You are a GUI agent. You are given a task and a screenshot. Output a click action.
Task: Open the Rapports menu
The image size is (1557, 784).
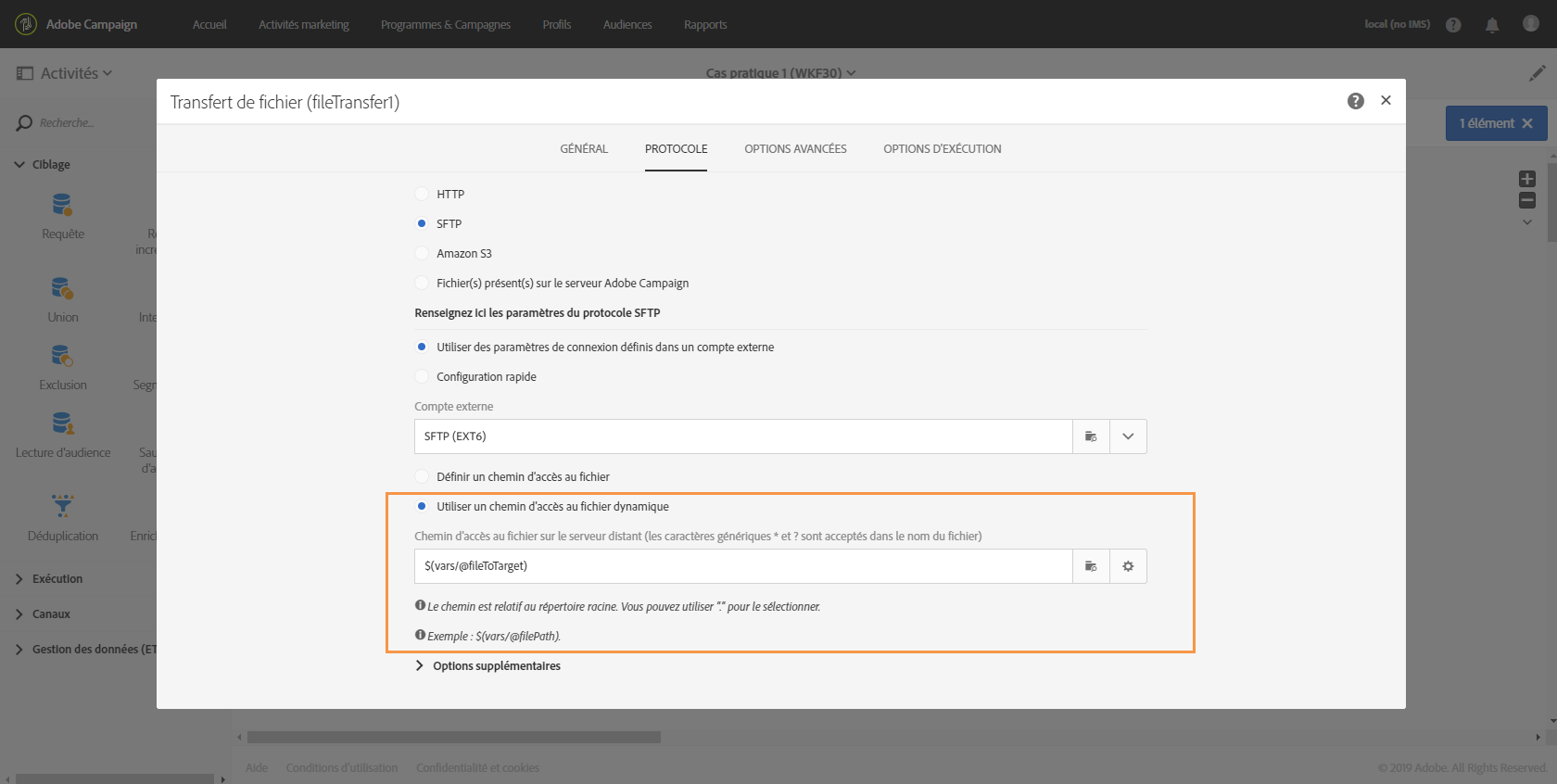705,24
